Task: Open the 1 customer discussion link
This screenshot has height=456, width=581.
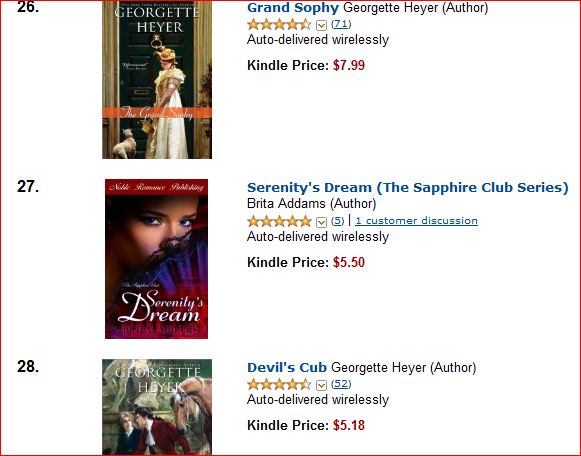Action: tap(416, 221)
